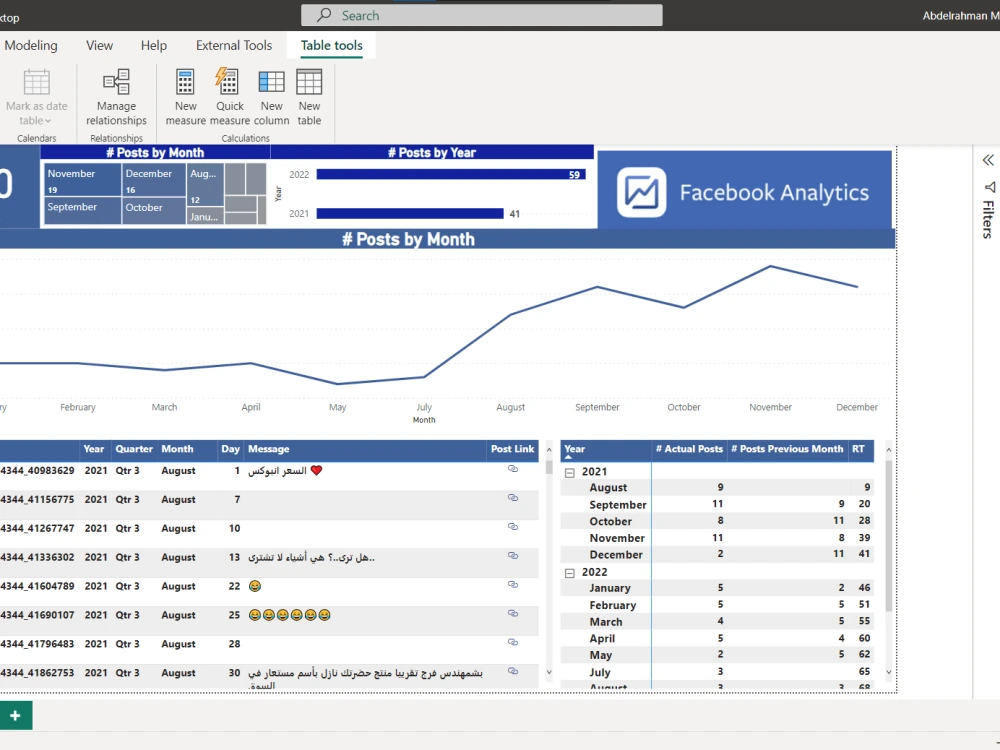Switch to the Modeling ribbon tab
The width and height of the screenshot is (1000, 750).
pos(31,45)
